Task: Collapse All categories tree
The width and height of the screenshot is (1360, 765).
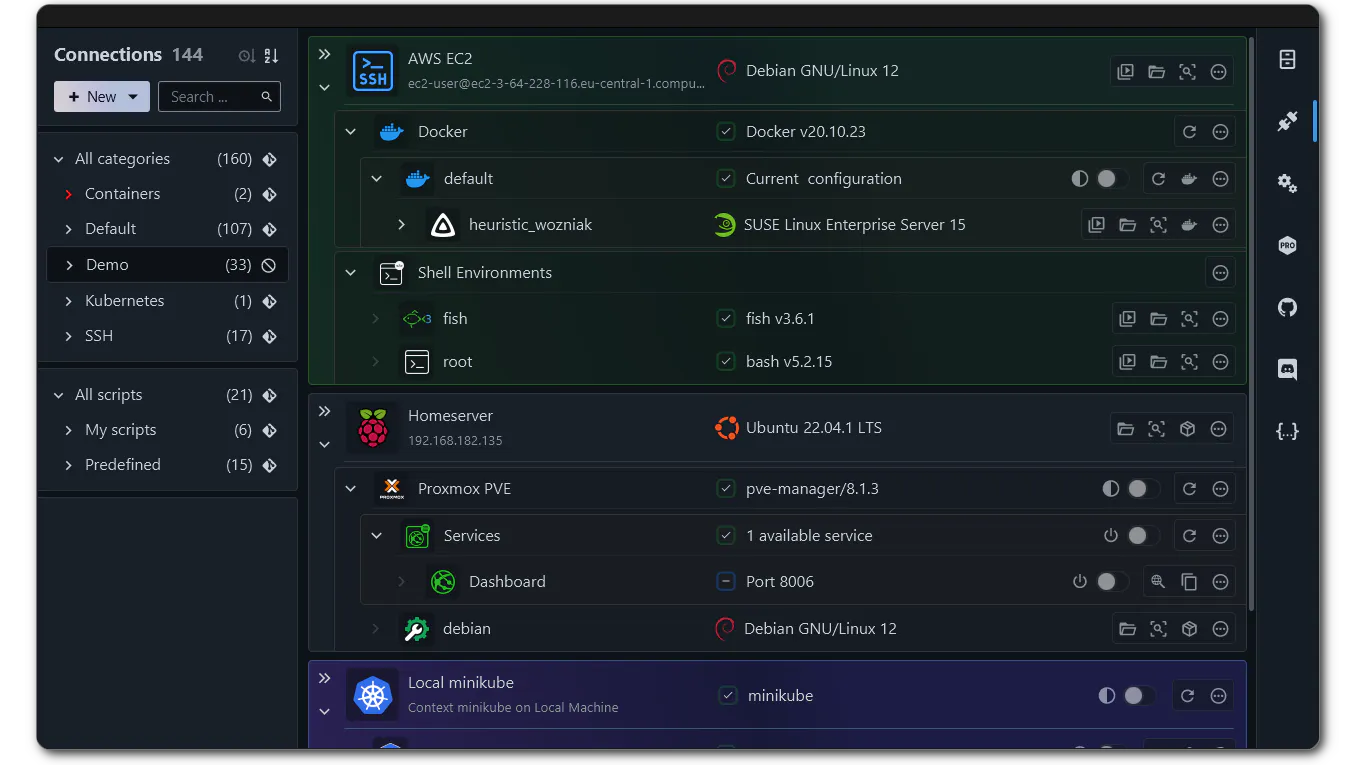Action: pos(59,159)
